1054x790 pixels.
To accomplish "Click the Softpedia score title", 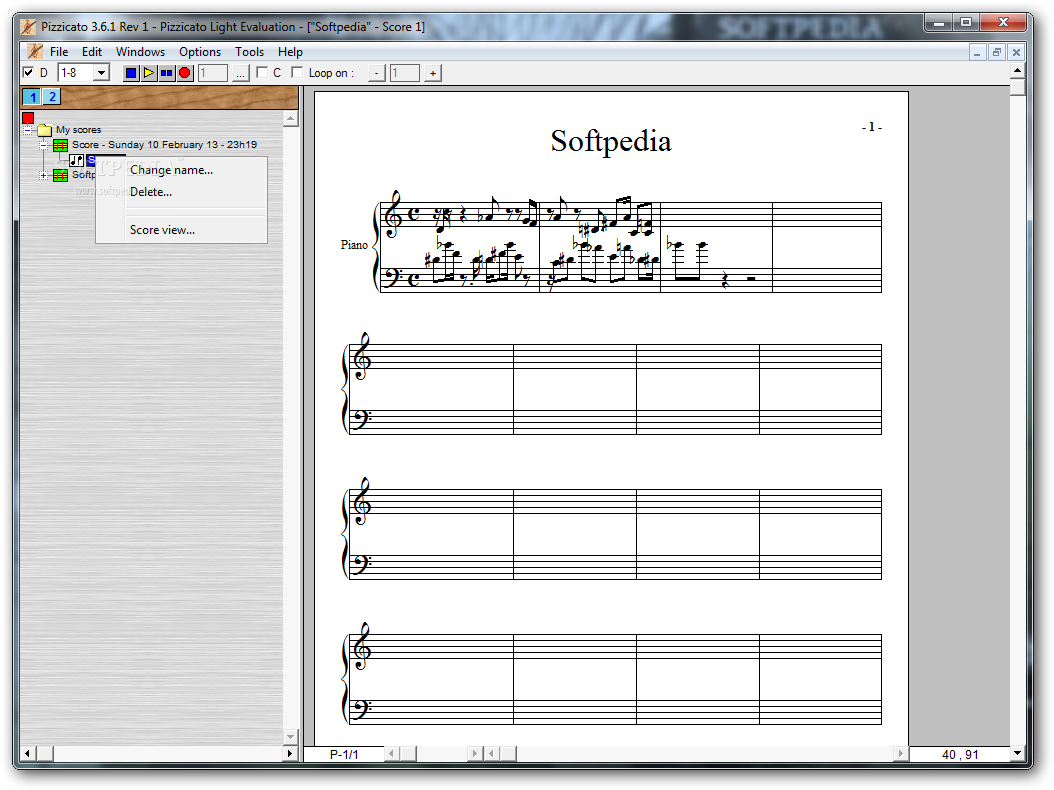I will coord(611,141).
